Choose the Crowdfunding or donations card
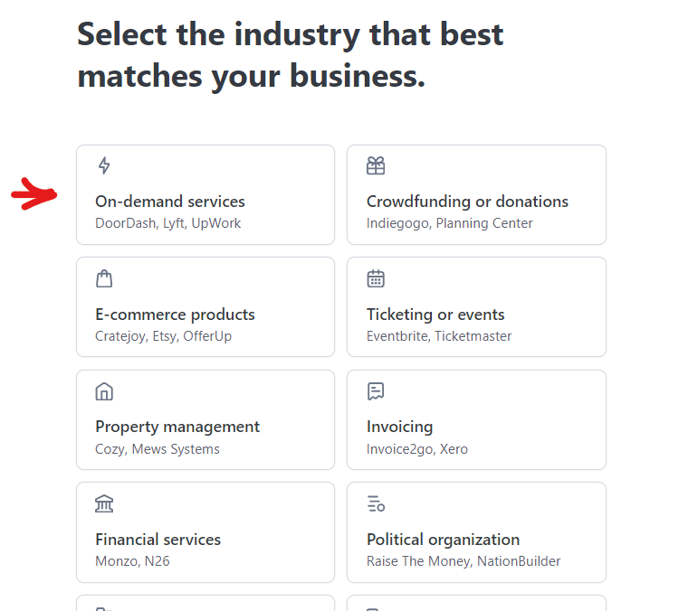Image resolution: width=688 pixels, height=611 pixels. 477,195
